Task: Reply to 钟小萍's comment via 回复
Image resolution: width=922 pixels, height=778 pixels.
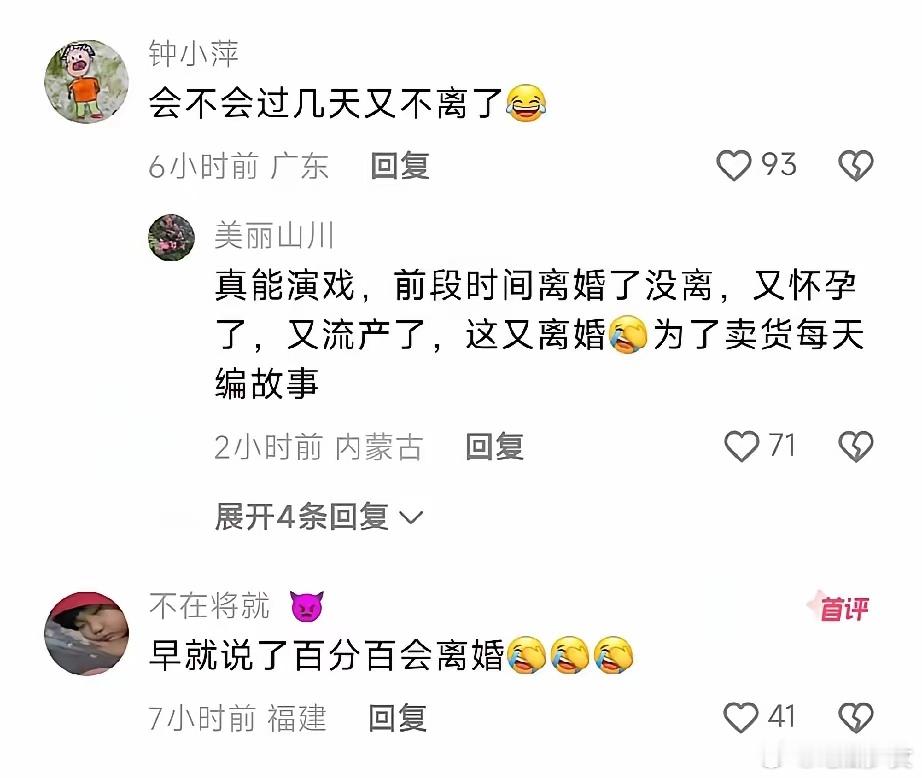Action: point(400,166)
